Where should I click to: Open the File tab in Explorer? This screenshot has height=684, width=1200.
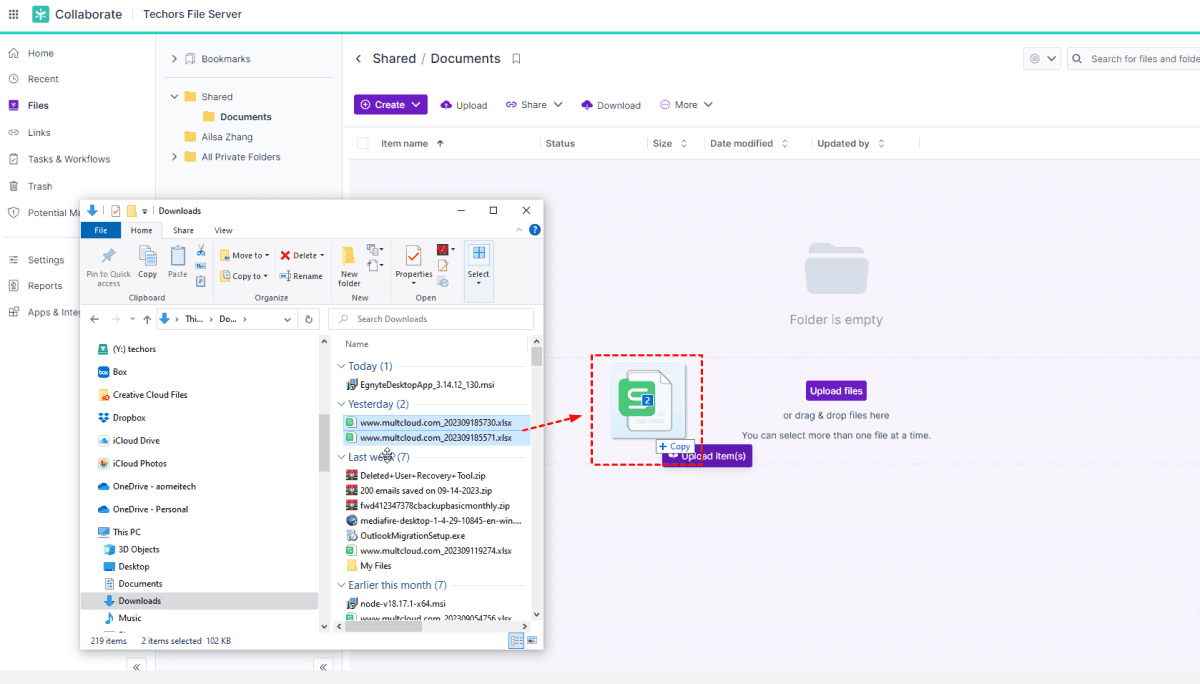101,231
